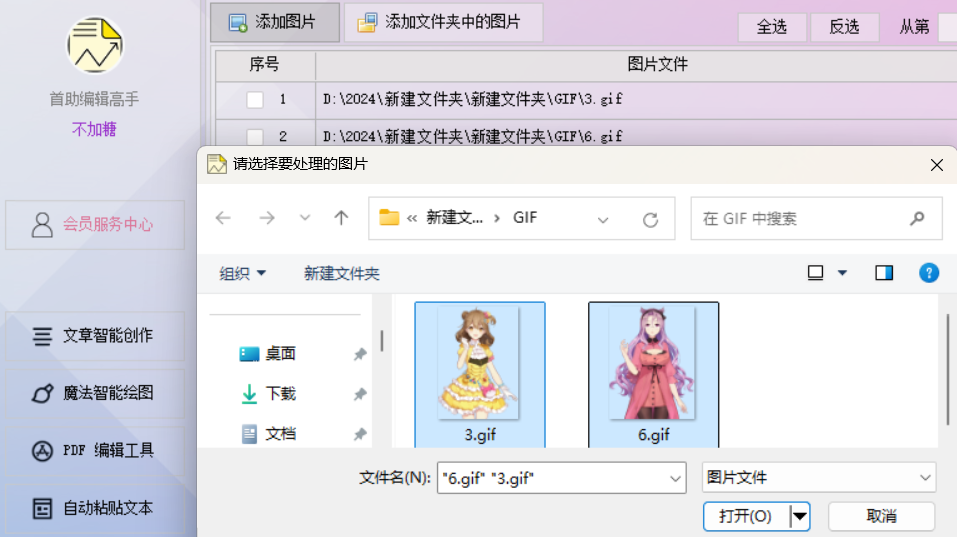Close the 请选择要处理的图片 dialog
This screenshot has width=957, height=537.
(937, 165)
